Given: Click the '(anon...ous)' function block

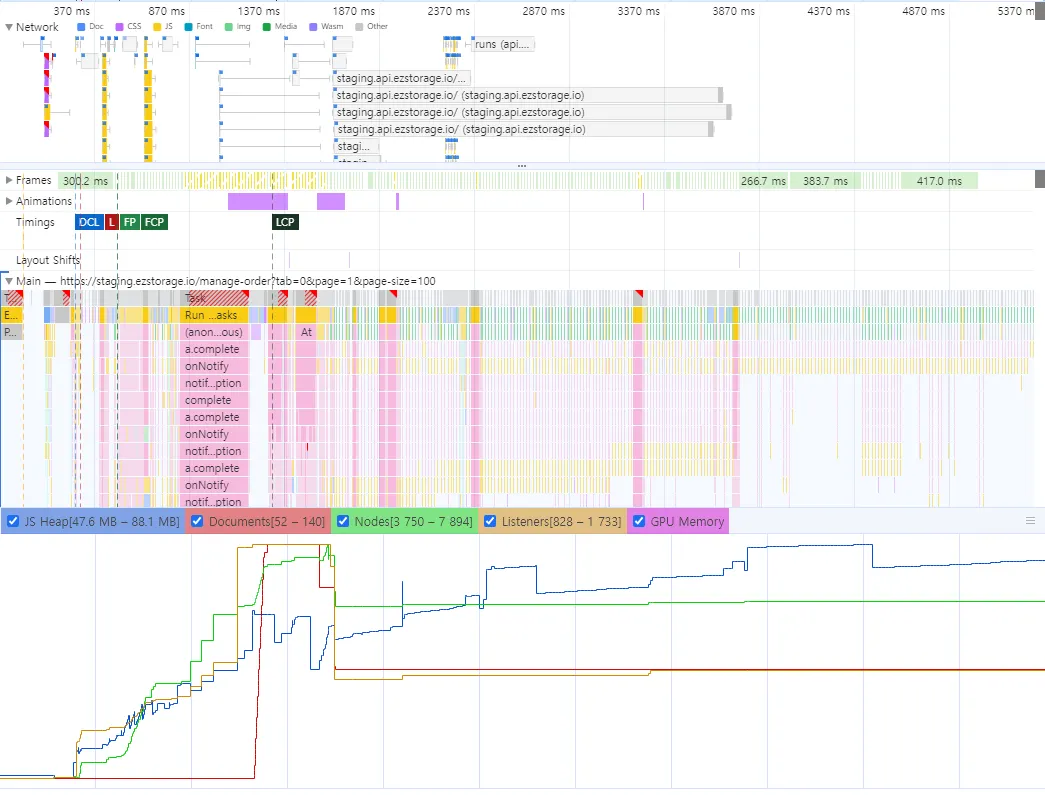Looking at the screenshot, I should tap(215, 332).
